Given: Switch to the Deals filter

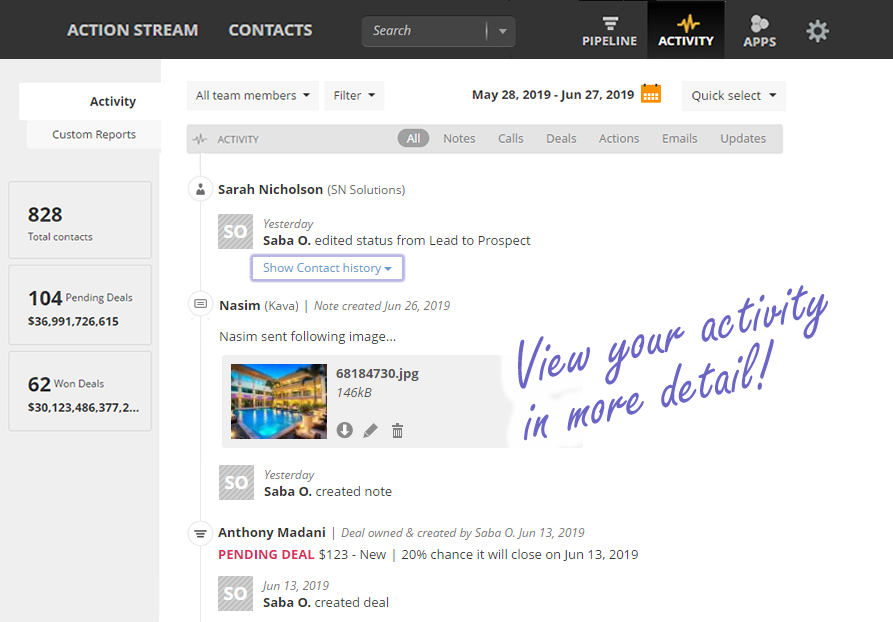Looking at the screenshot, I should click(x=561, y=138).
